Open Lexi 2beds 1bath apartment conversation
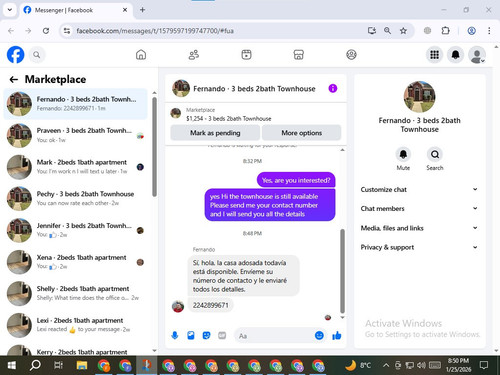 click(x=75, y=325)
